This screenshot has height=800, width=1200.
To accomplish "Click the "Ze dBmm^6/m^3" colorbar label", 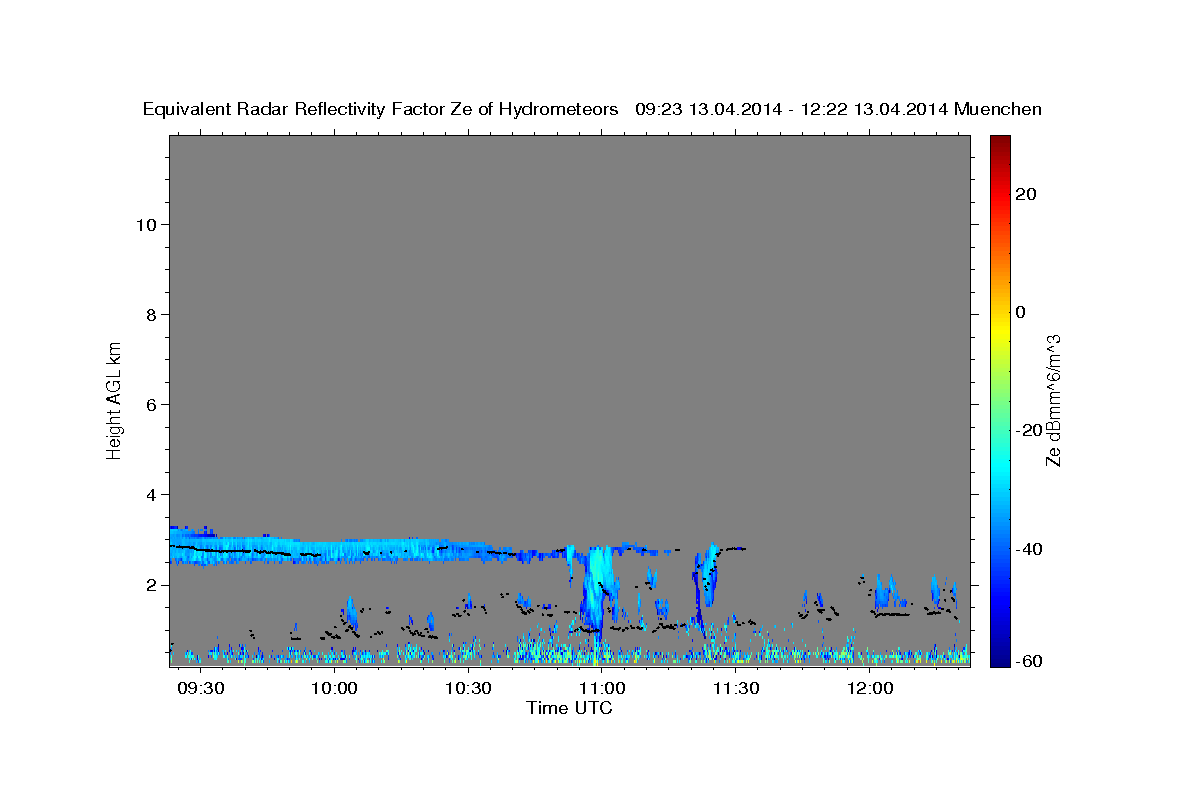I will (1053, 400).
